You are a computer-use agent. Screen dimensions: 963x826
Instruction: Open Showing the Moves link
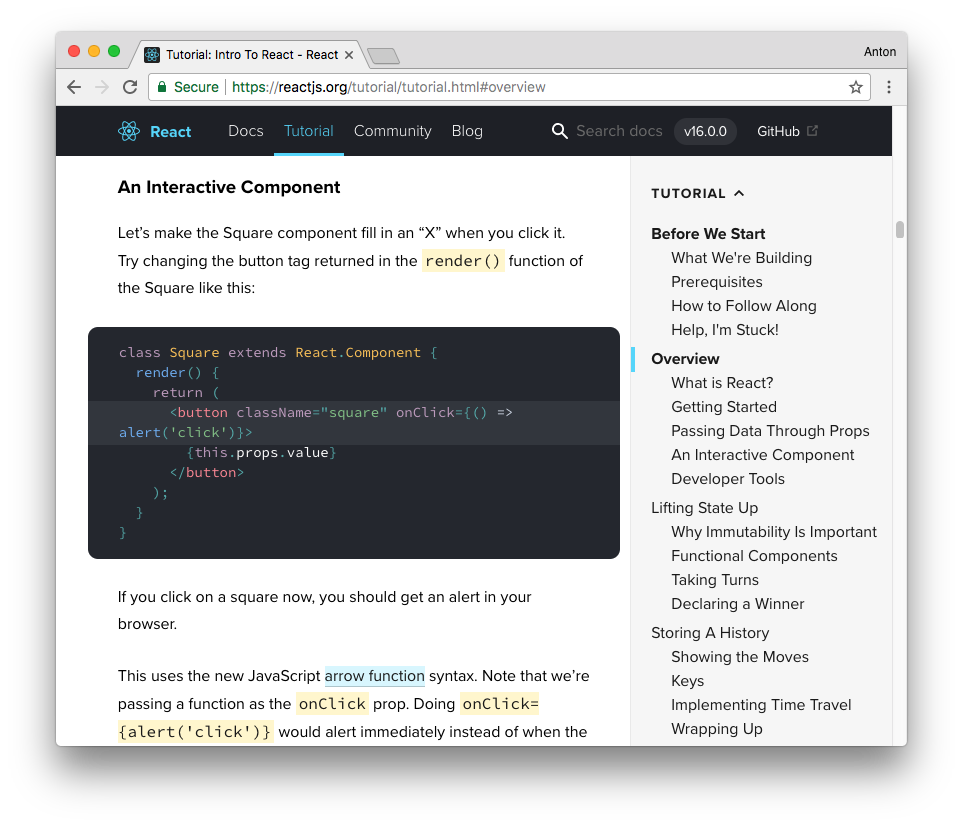(739, 657)
